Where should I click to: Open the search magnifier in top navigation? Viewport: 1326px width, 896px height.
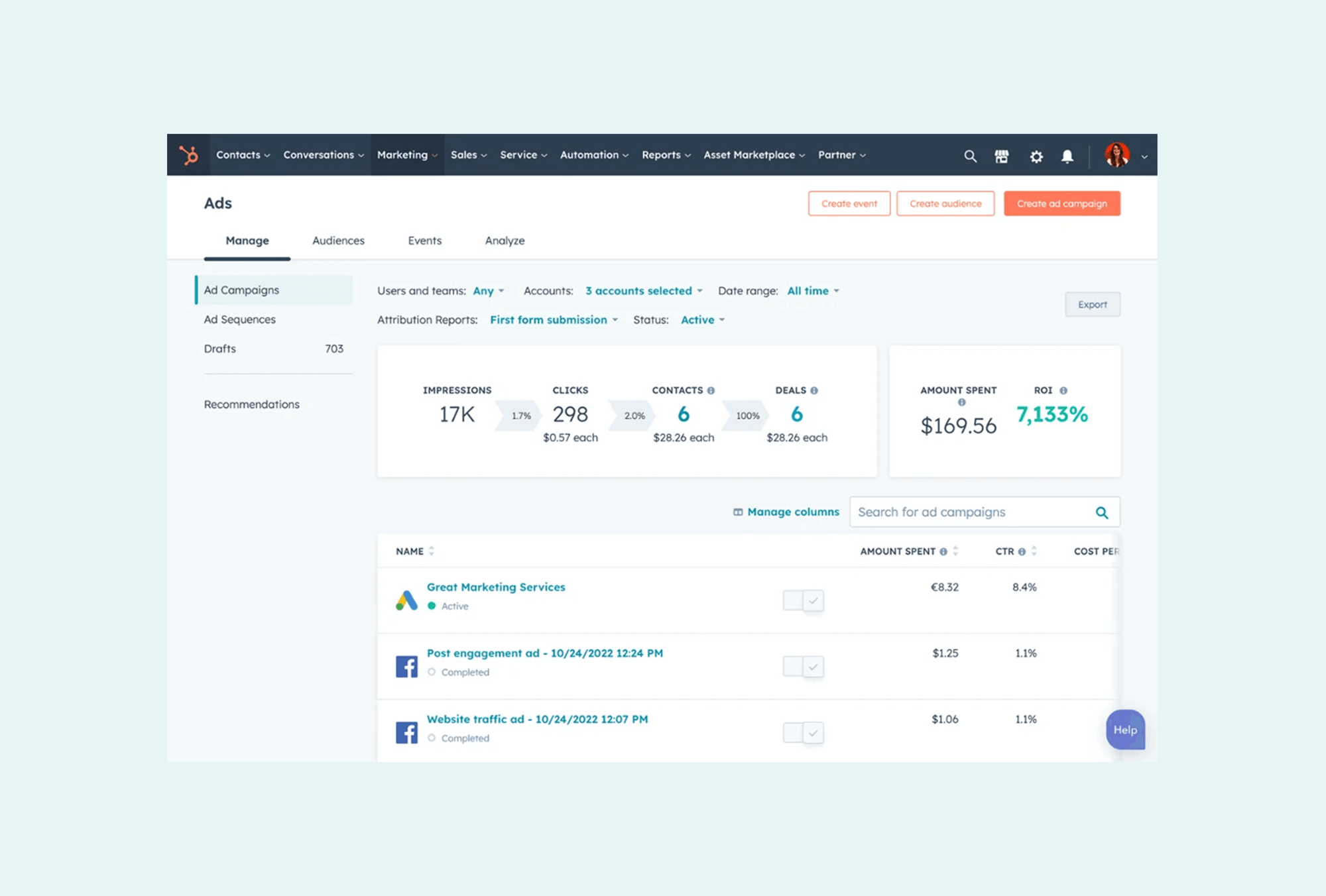point(970,156)
